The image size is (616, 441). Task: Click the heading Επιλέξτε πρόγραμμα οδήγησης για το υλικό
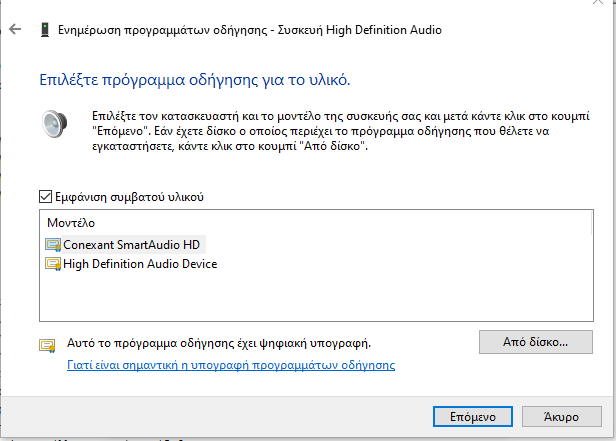[x=195, y=77]
